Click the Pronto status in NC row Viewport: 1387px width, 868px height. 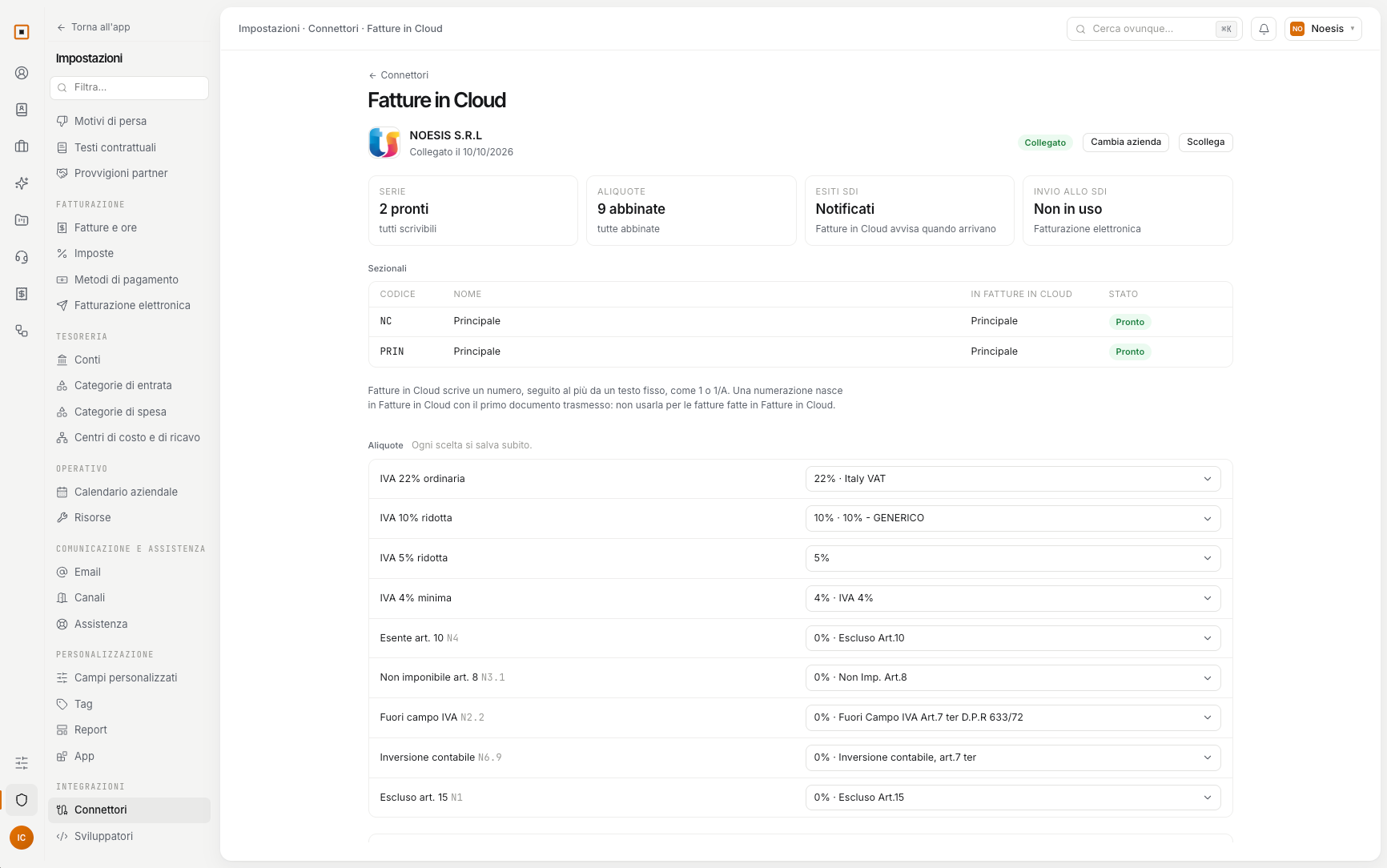(1130, 322)
